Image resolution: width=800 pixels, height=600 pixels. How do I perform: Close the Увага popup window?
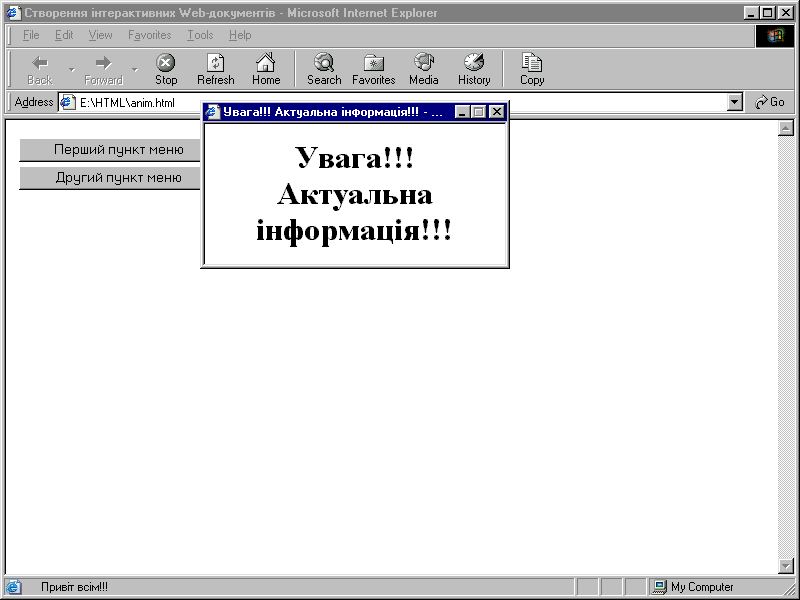(496, 112)
